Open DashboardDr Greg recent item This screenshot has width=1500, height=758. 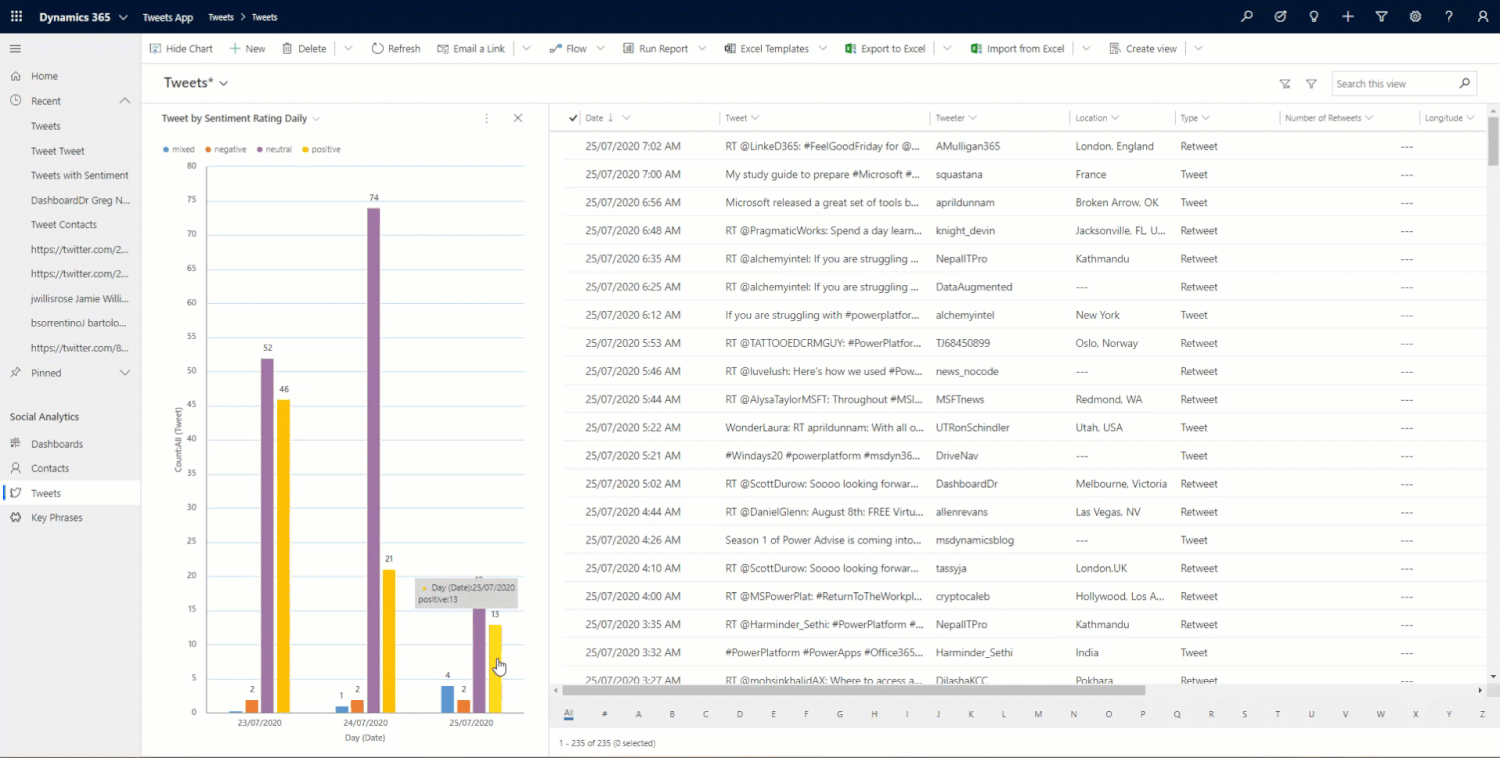coord(80,200)
